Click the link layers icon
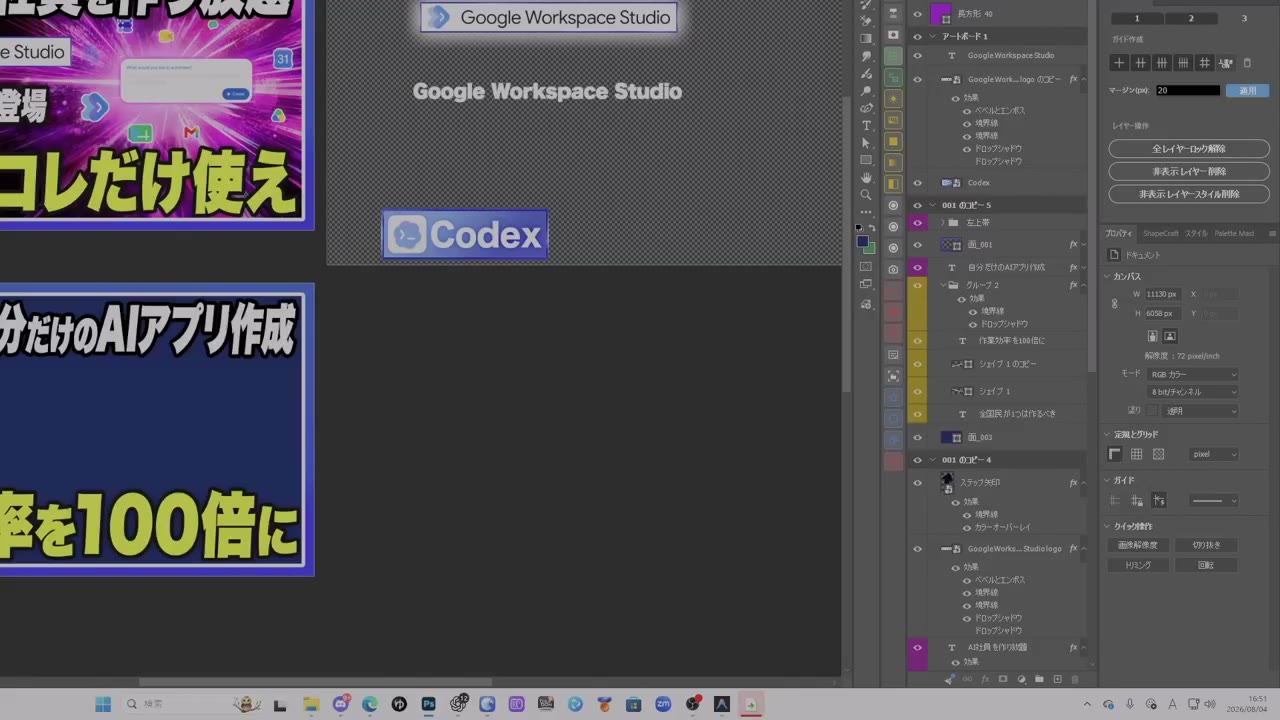 click(967, 679)
